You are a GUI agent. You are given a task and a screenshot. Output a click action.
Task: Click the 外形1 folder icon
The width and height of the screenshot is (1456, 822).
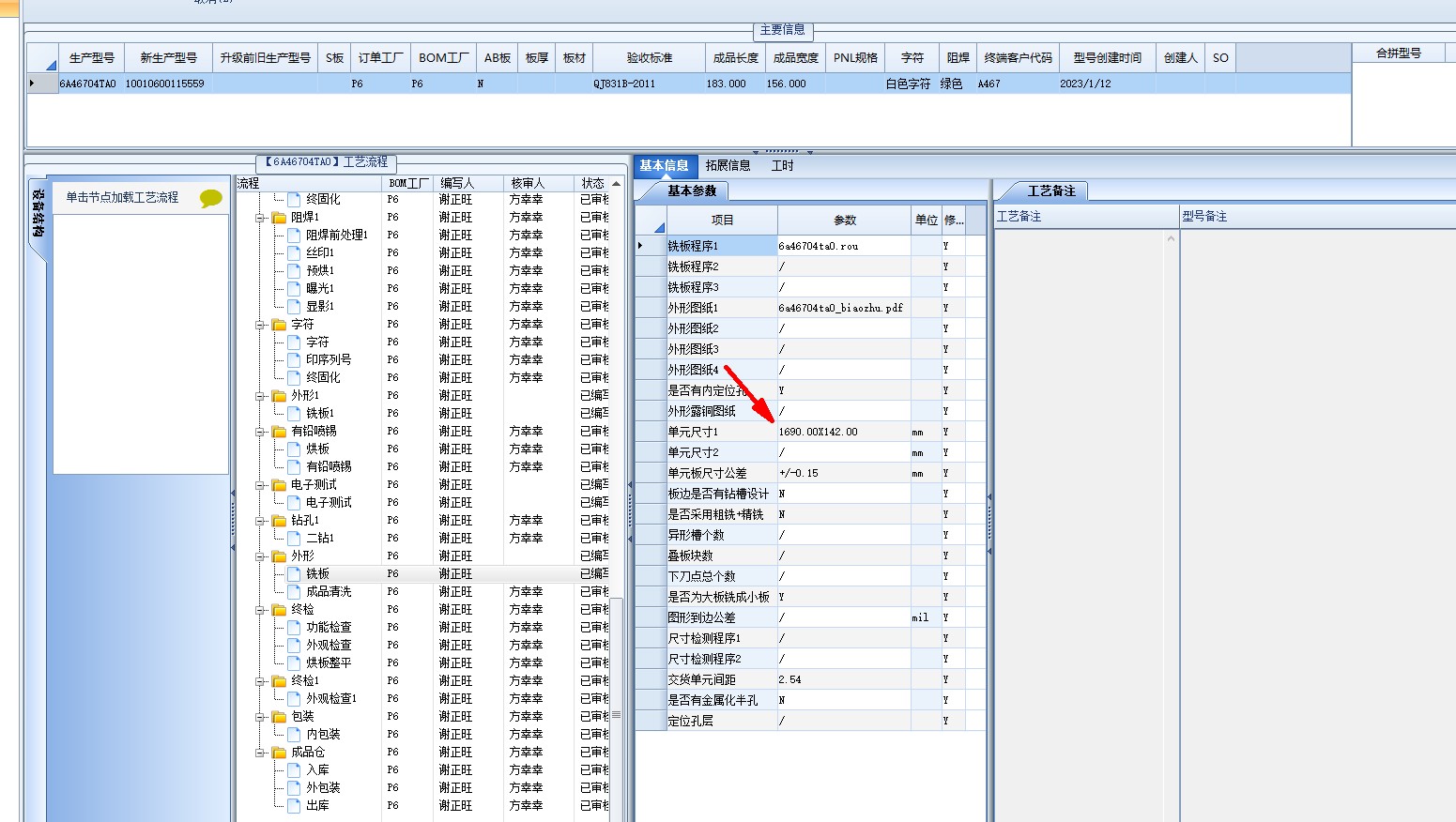pos(279,395)
